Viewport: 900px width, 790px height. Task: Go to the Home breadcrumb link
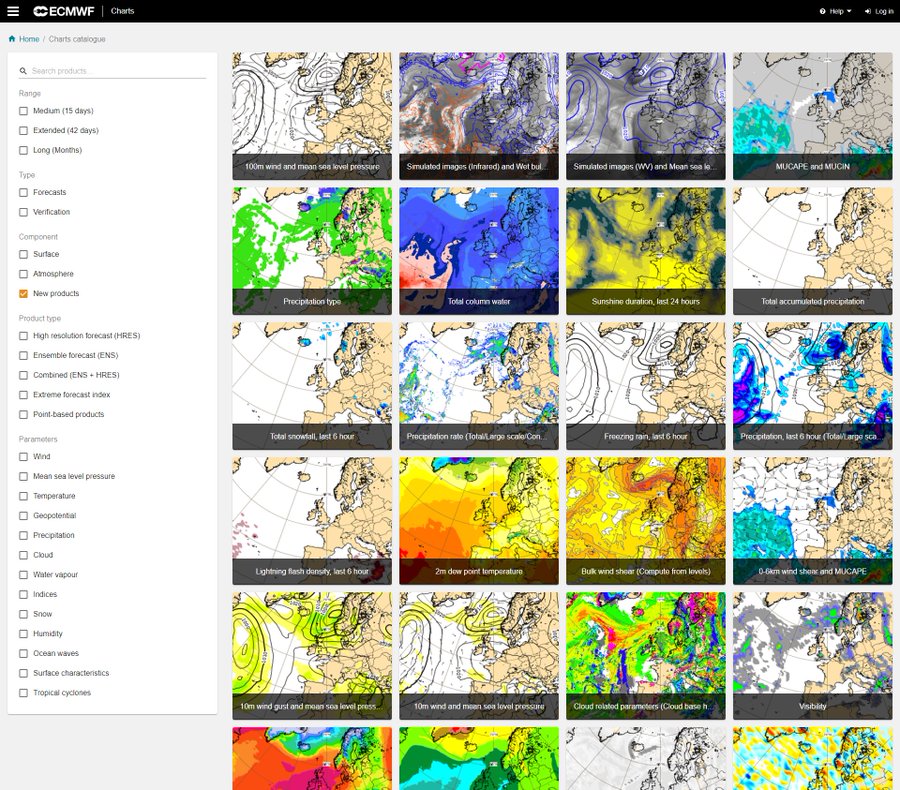pyautogui.click(x=29, y=39)
